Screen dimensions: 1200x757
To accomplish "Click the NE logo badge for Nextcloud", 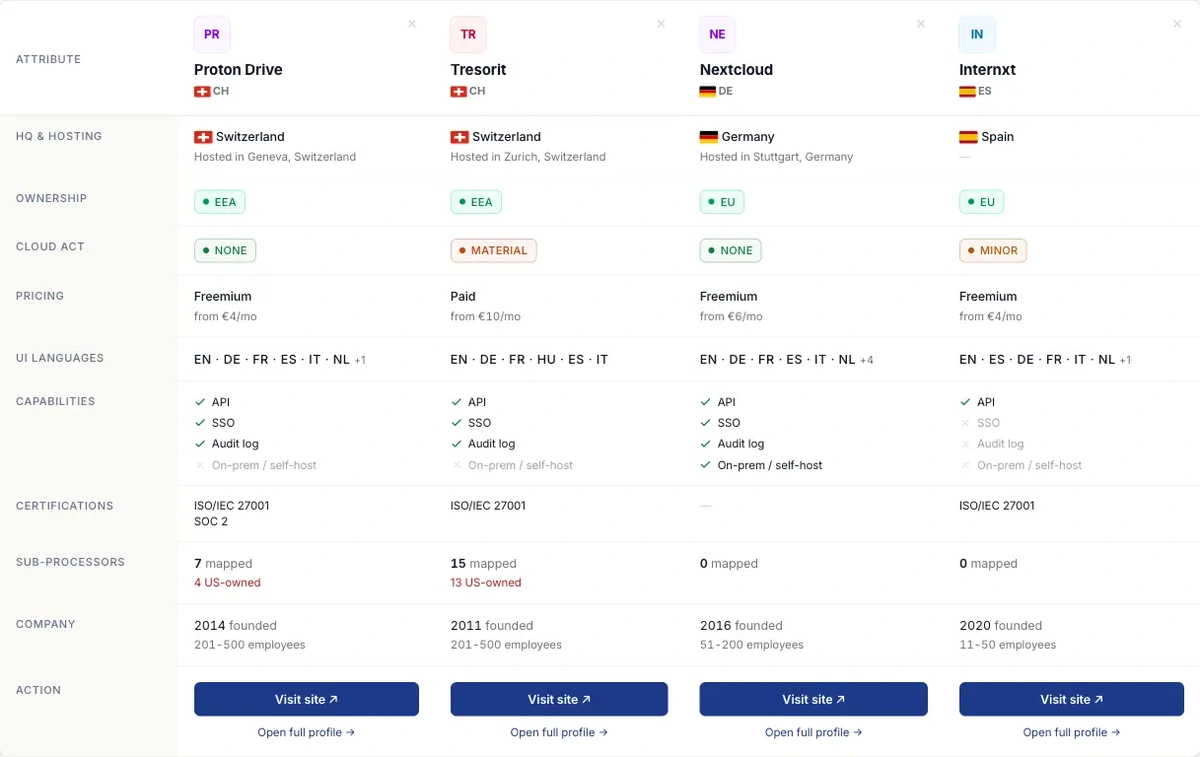I will point(717,34).
